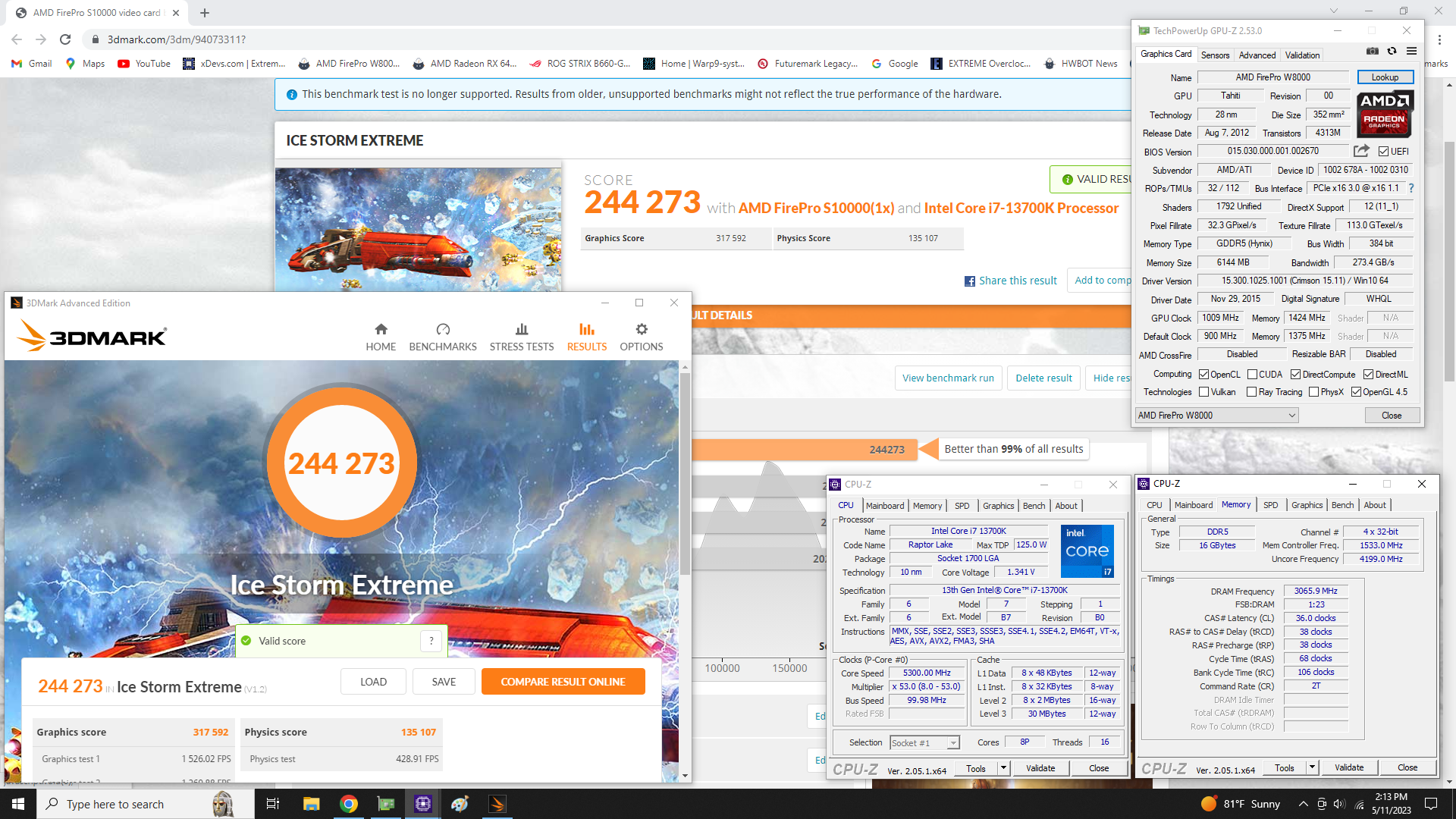The image size is (1456, 819).
Task: Click COMPARE RESULT ONLINE in 3DMark
Action: point(563,682)
